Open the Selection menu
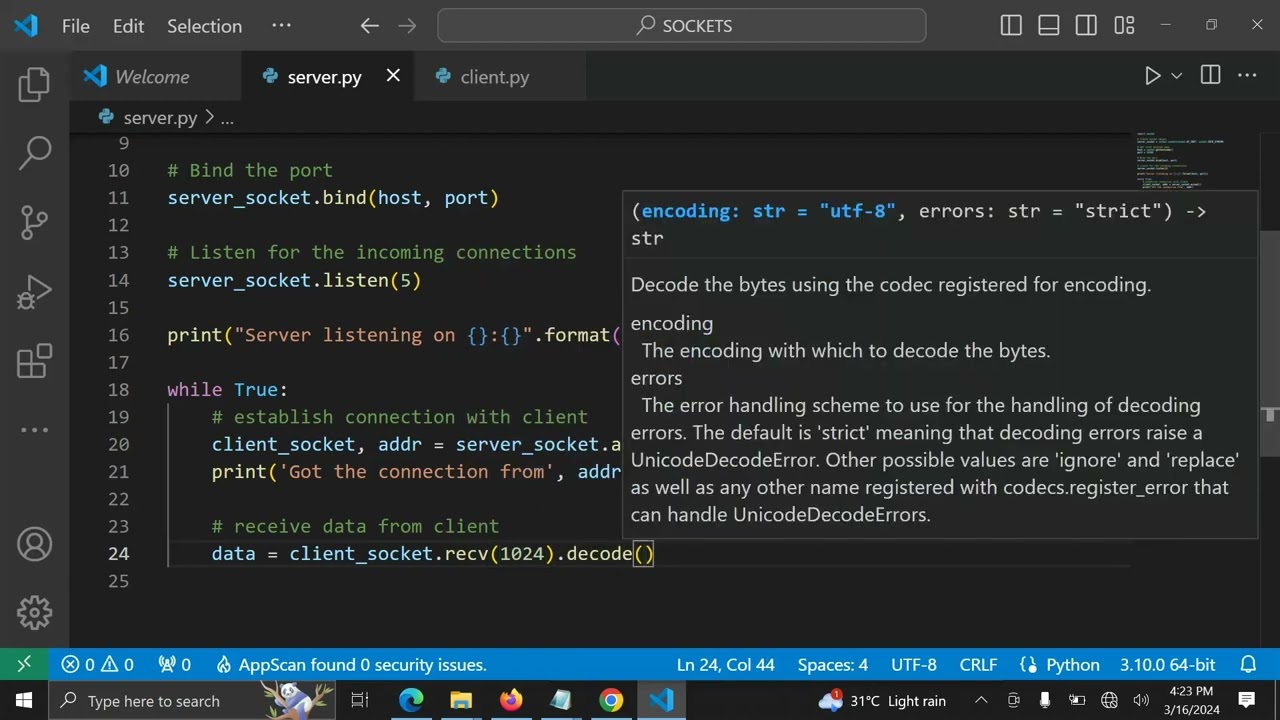This screenshot has width=1280, height=720. click(204, 26)
